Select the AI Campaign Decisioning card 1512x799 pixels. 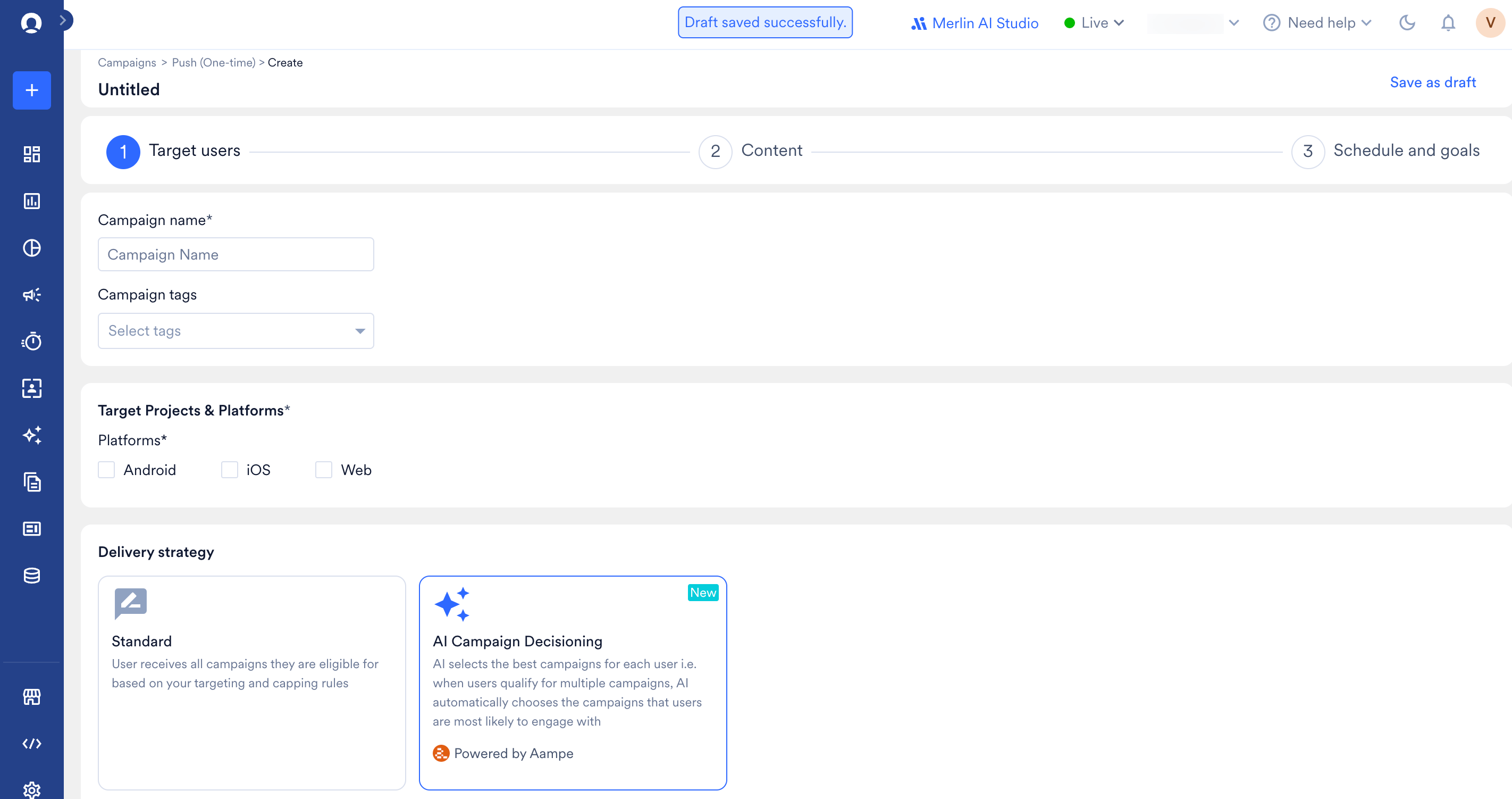(573, 683)
